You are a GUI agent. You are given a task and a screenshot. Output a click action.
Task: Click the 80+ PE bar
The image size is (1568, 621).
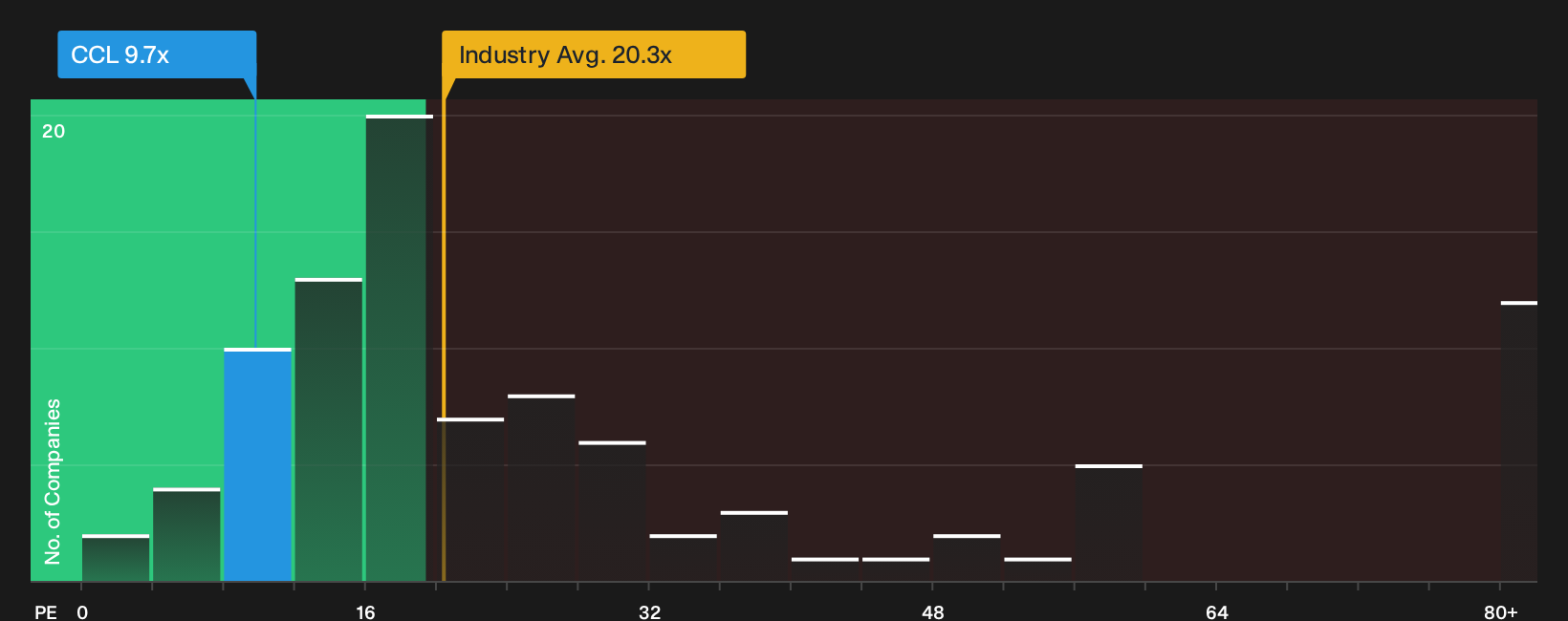point(1519,441)
